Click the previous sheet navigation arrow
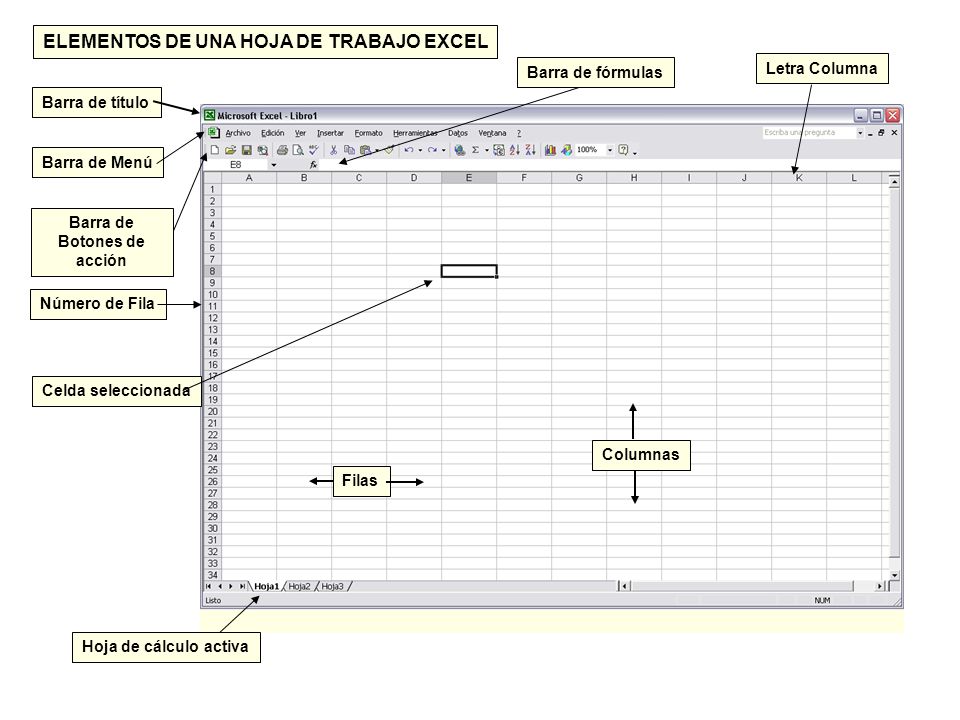The height and width of the screenshot is (720, 960). point(220,586)
